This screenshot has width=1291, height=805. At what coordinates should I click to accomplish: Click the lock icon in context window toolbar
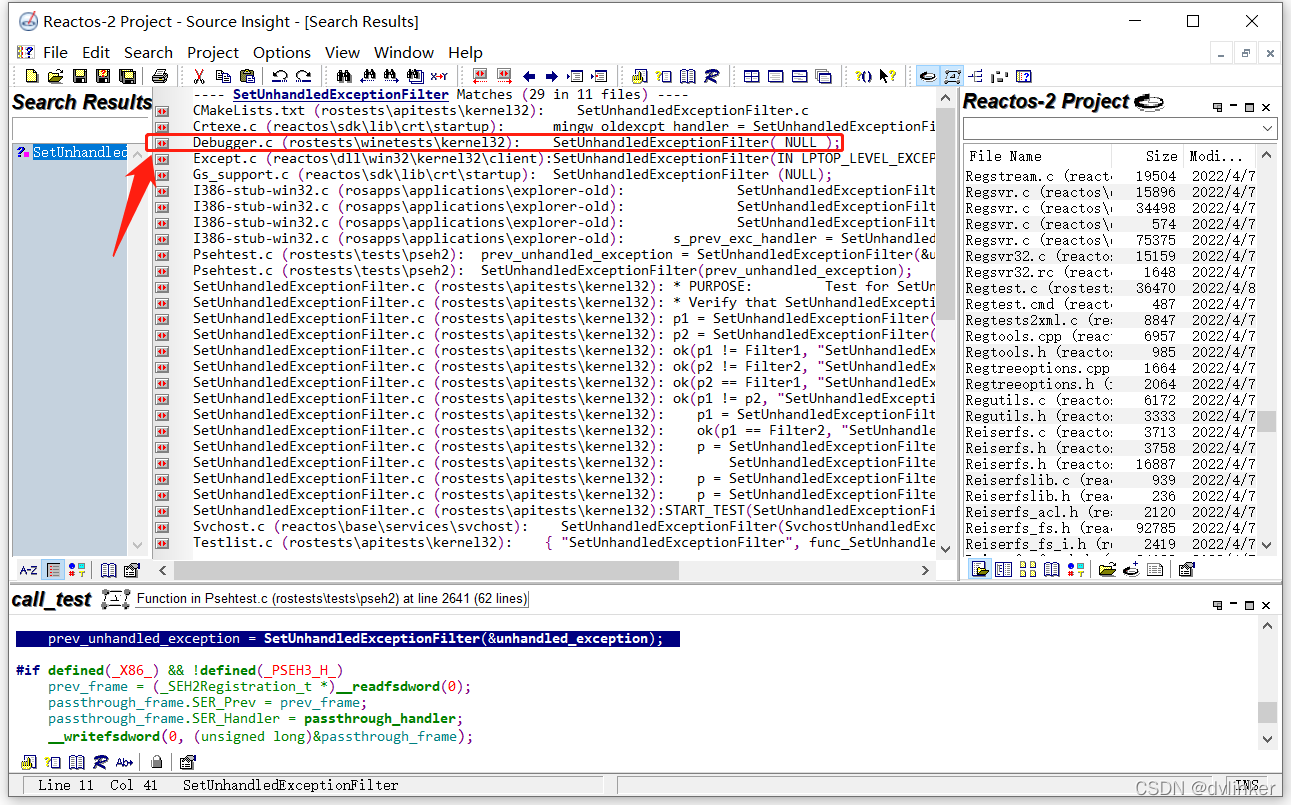click(157, 762)
